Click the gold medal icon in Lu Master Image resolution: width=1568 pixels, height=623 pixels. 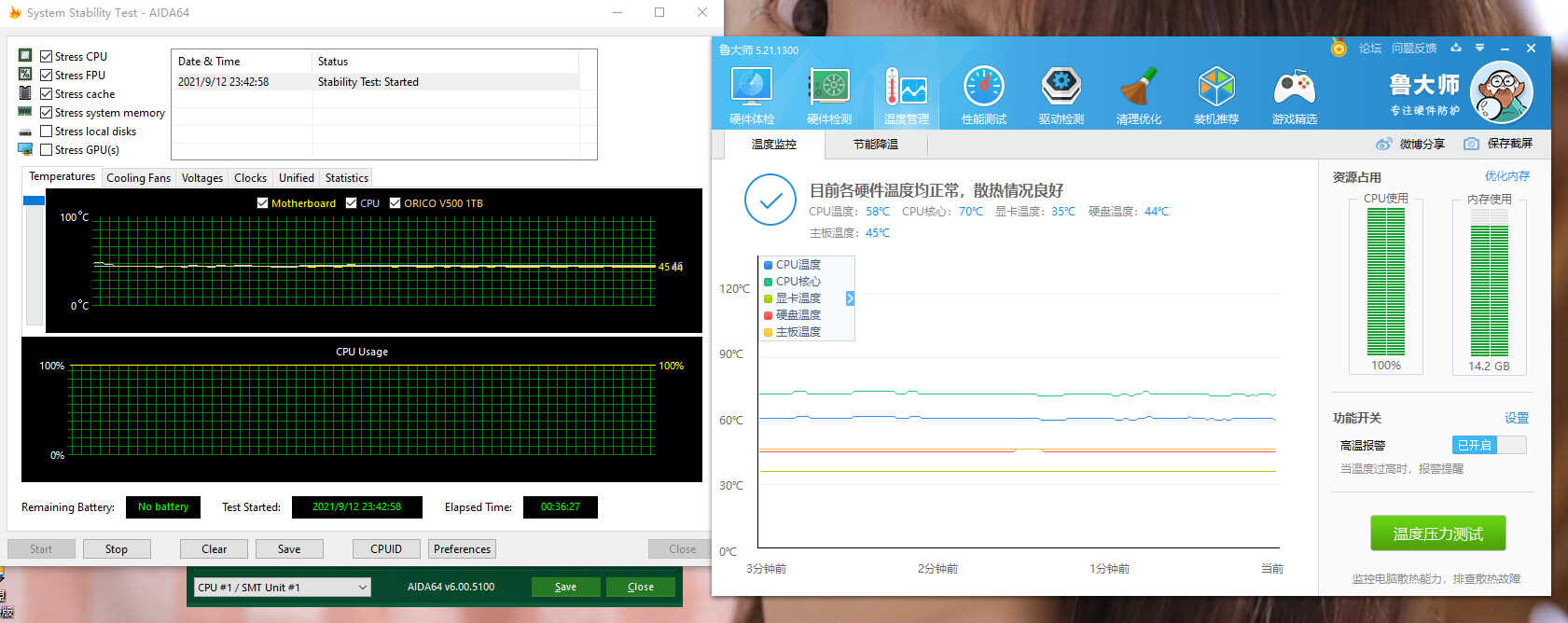[x=1339, y=47]
